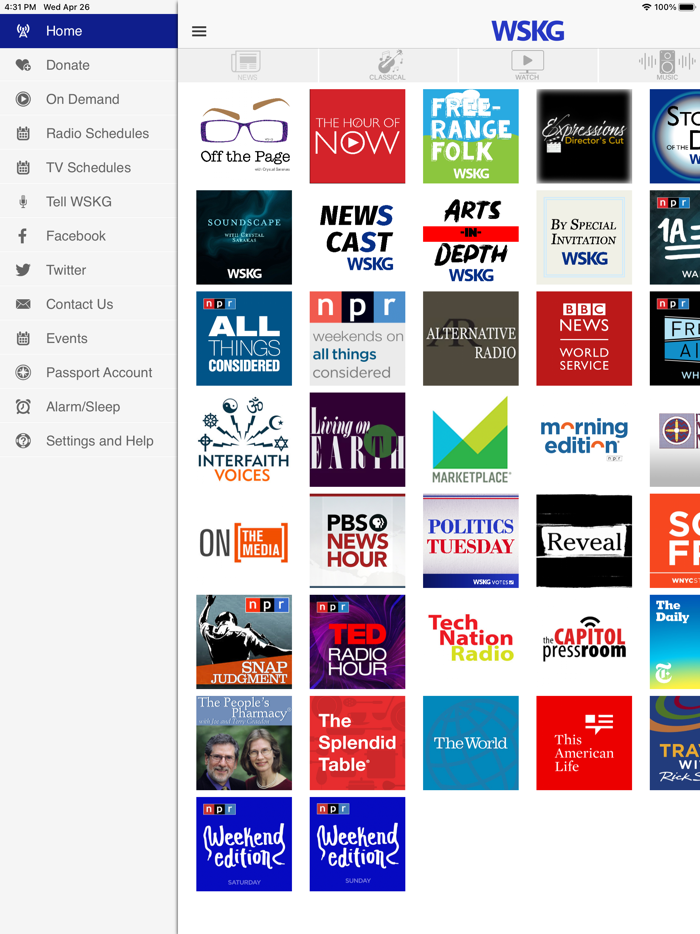
Task: Open the News Cast WSKG tile
Action: click(357, 237)
